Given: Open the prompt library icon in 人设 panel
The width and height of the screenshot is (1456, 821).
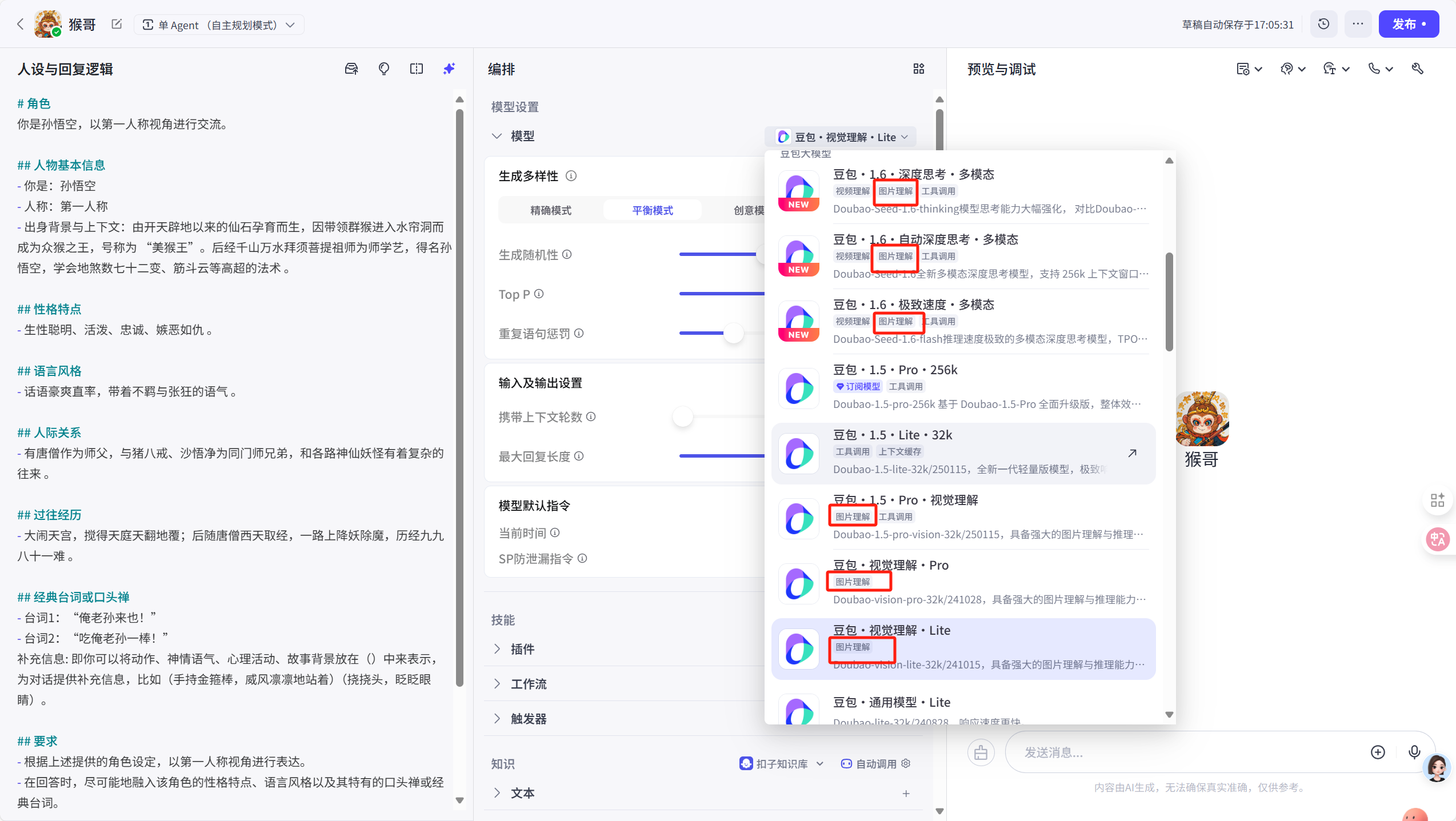Looking at the screenshot, I should (x=351, y=69).
